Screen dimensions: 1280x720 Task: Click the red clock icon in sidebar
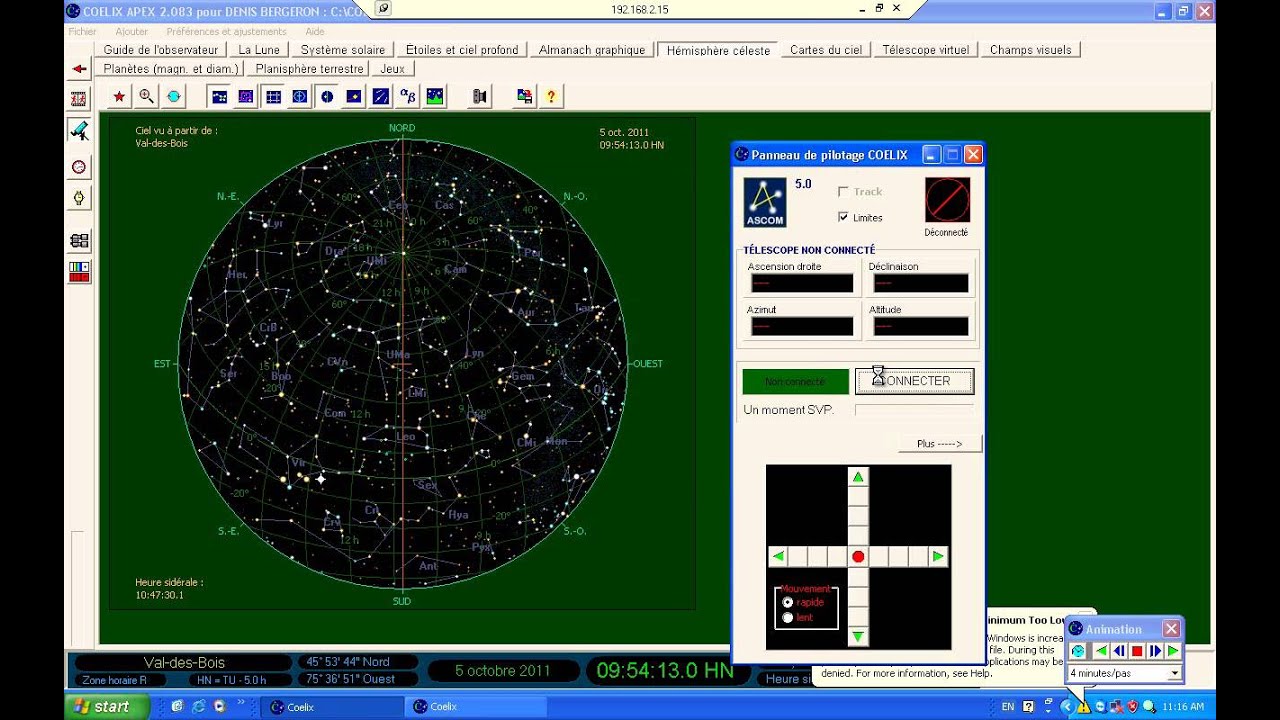tap(79, 167)
